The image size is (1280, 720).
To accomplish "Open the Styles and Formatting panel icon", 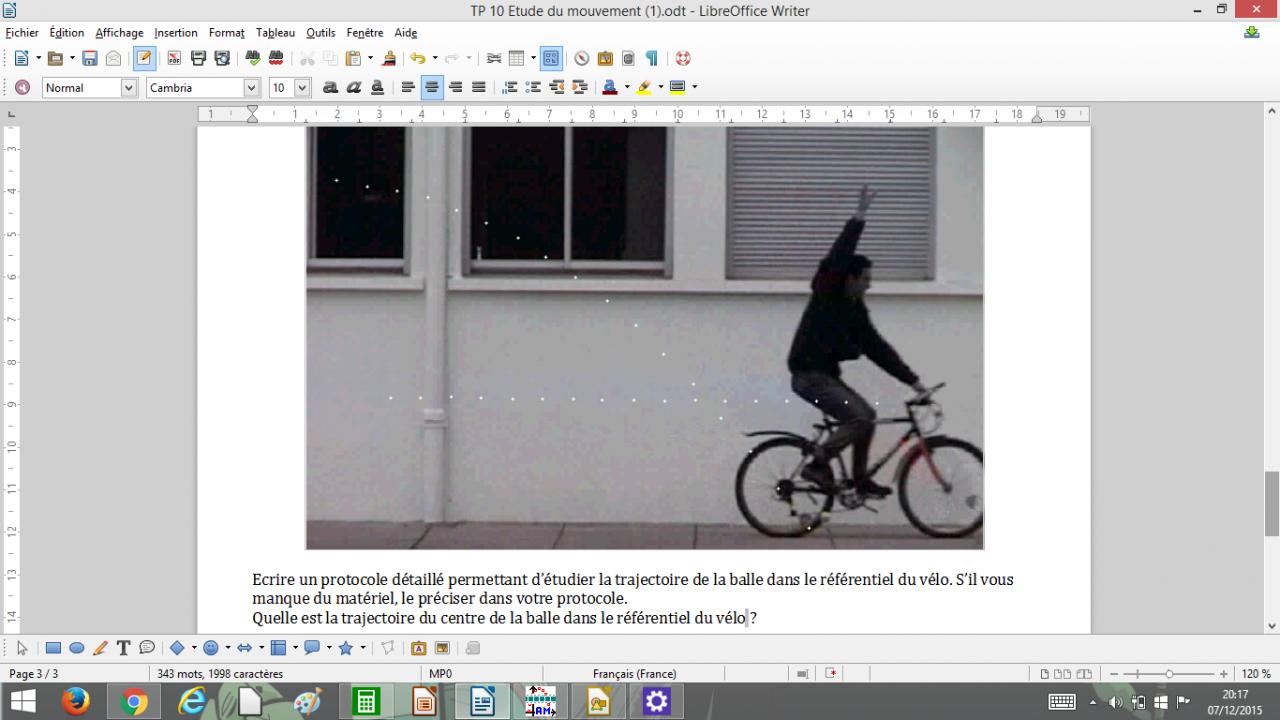I will click(x=22, y=88).
